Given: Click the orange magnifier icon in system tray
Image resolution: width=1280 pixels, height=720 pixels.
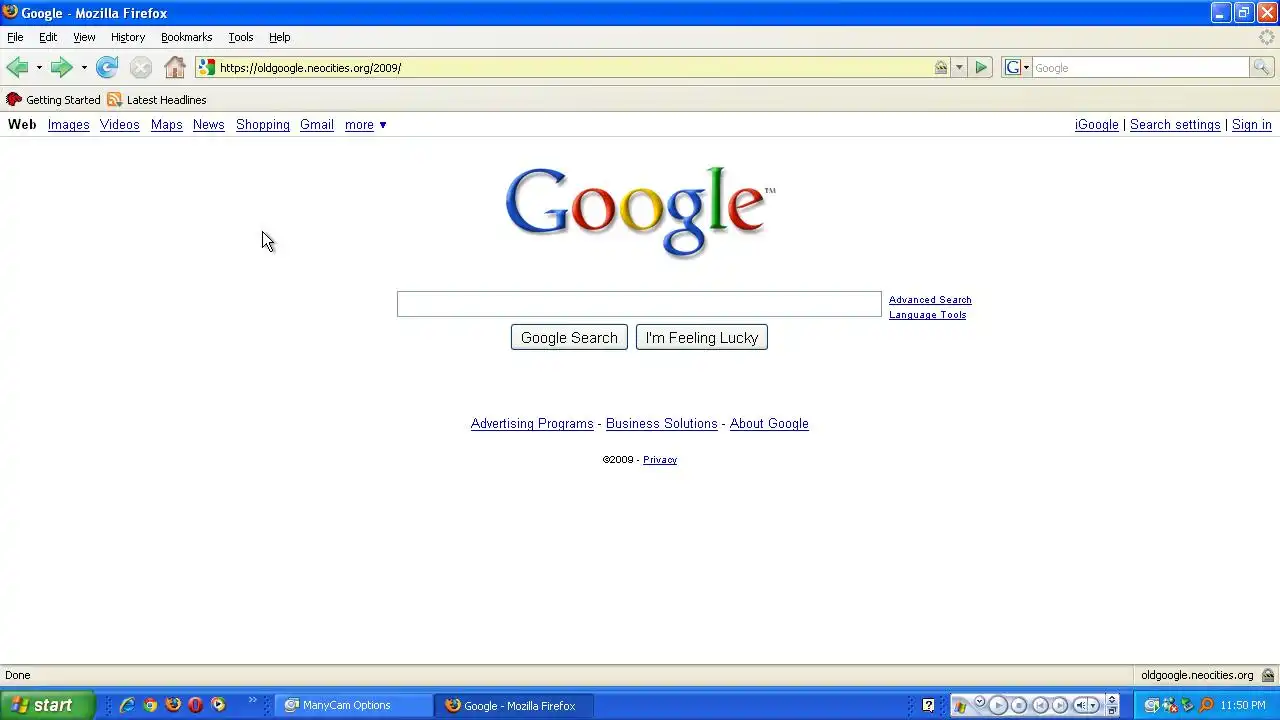Looking at the screenshot, I should pos(1206,705).
